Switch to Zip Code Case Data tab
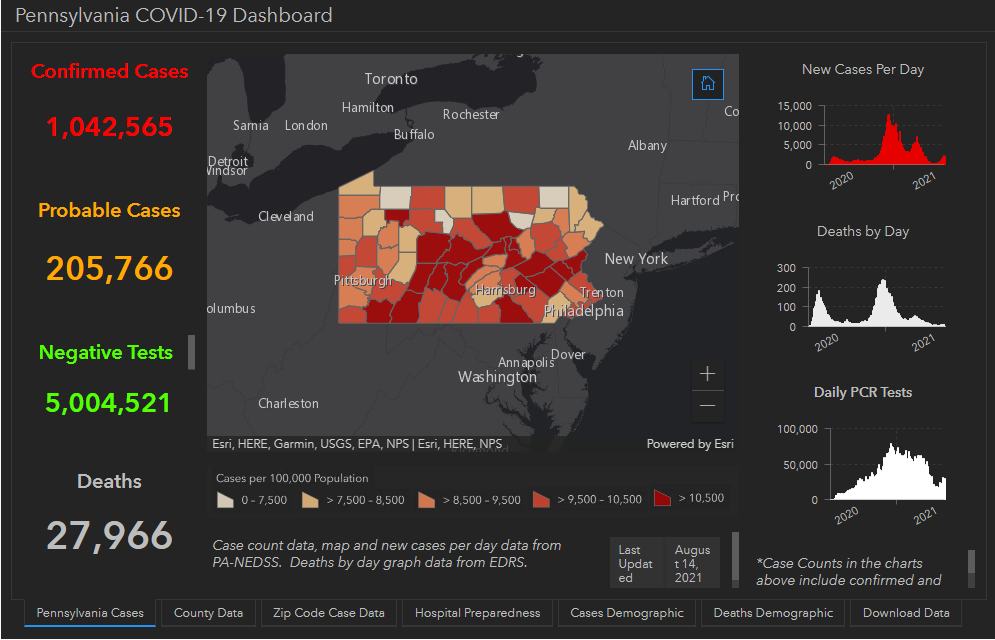This screenshot has width=995, height=640. [328, 613]
